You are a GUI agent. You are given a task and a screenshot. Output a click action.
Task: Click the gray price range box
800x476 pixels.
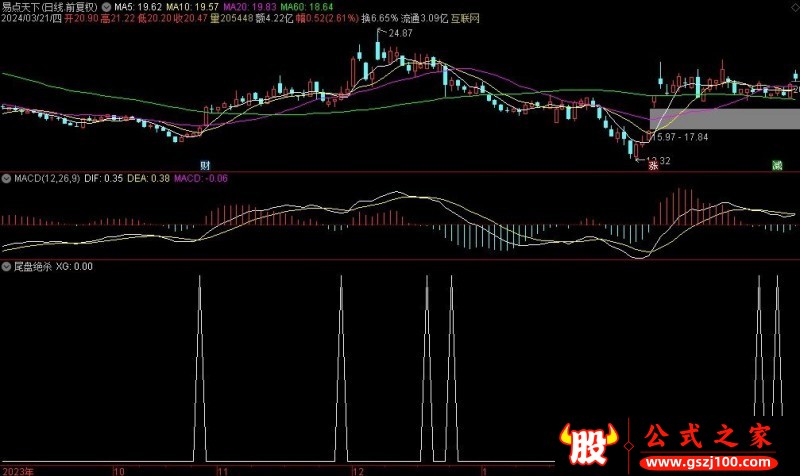coord(724,119)
